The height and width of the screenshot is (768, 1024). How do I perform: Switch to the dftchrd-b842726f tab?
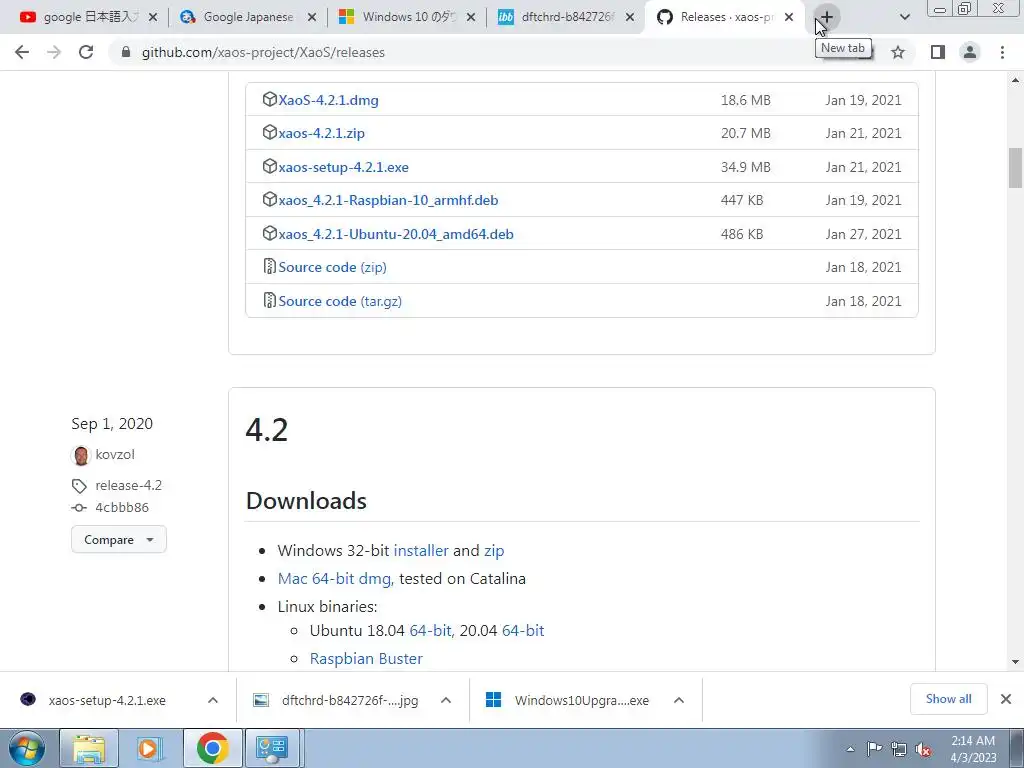(x=566, y=17)
